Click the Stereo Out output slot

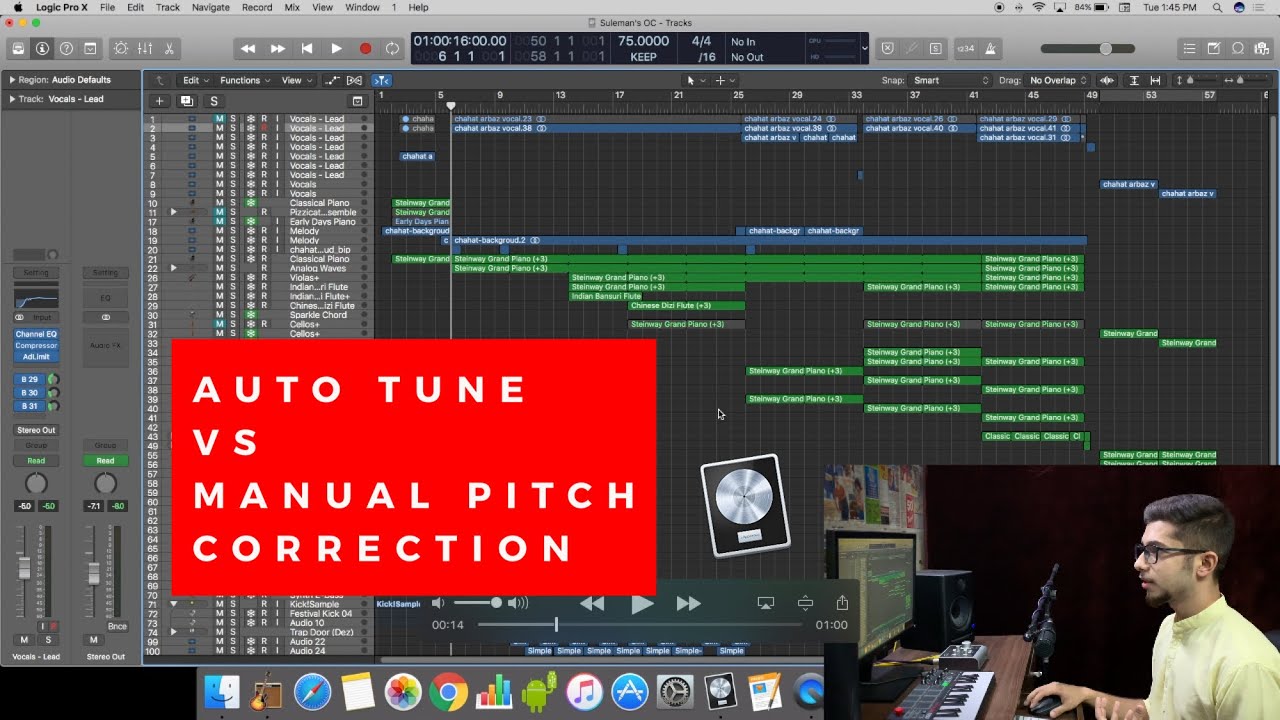pos(36,430)
